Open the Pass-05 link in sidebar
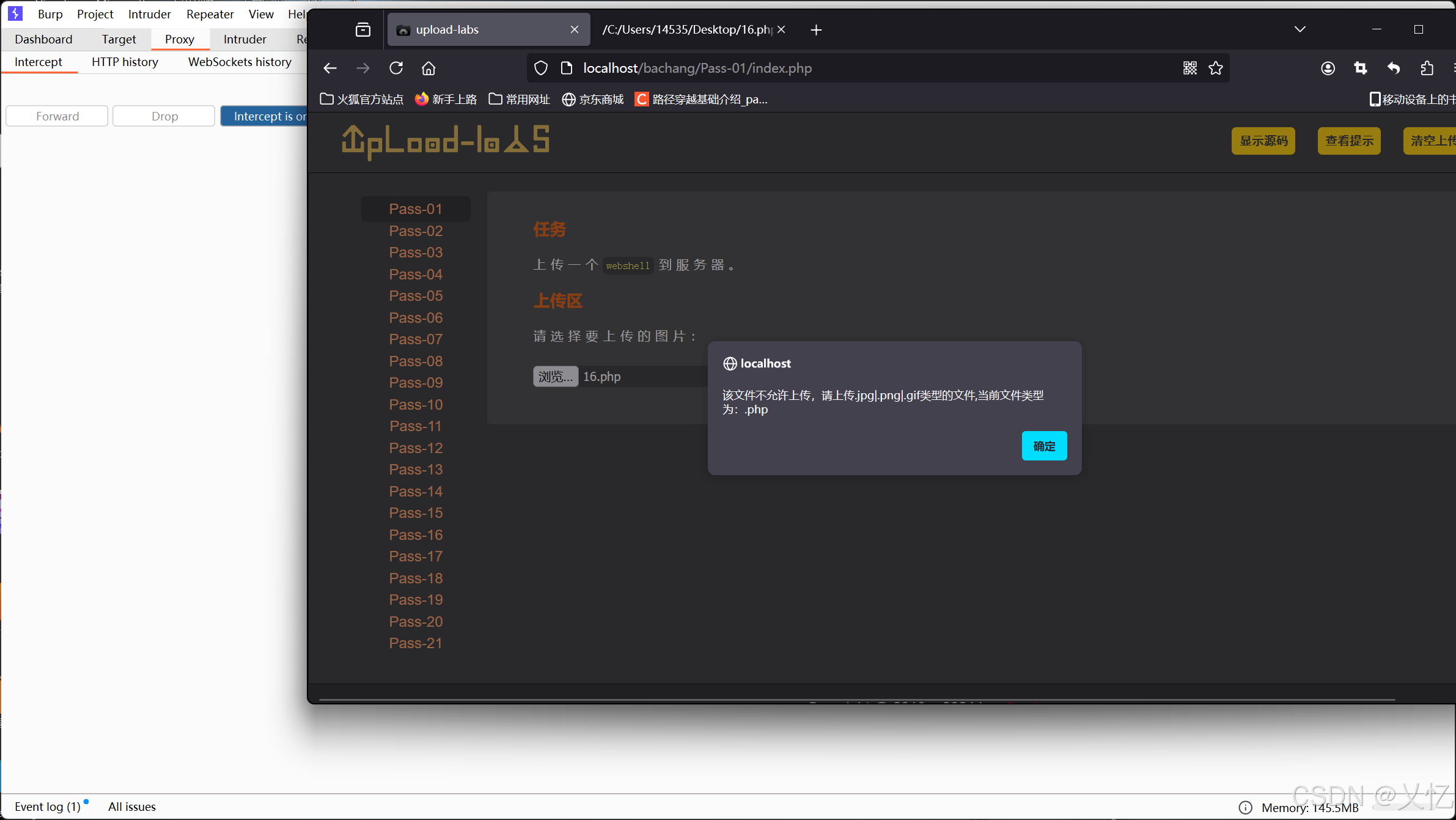This screenshot has height=820, width=1456. (x=416, y=296)
